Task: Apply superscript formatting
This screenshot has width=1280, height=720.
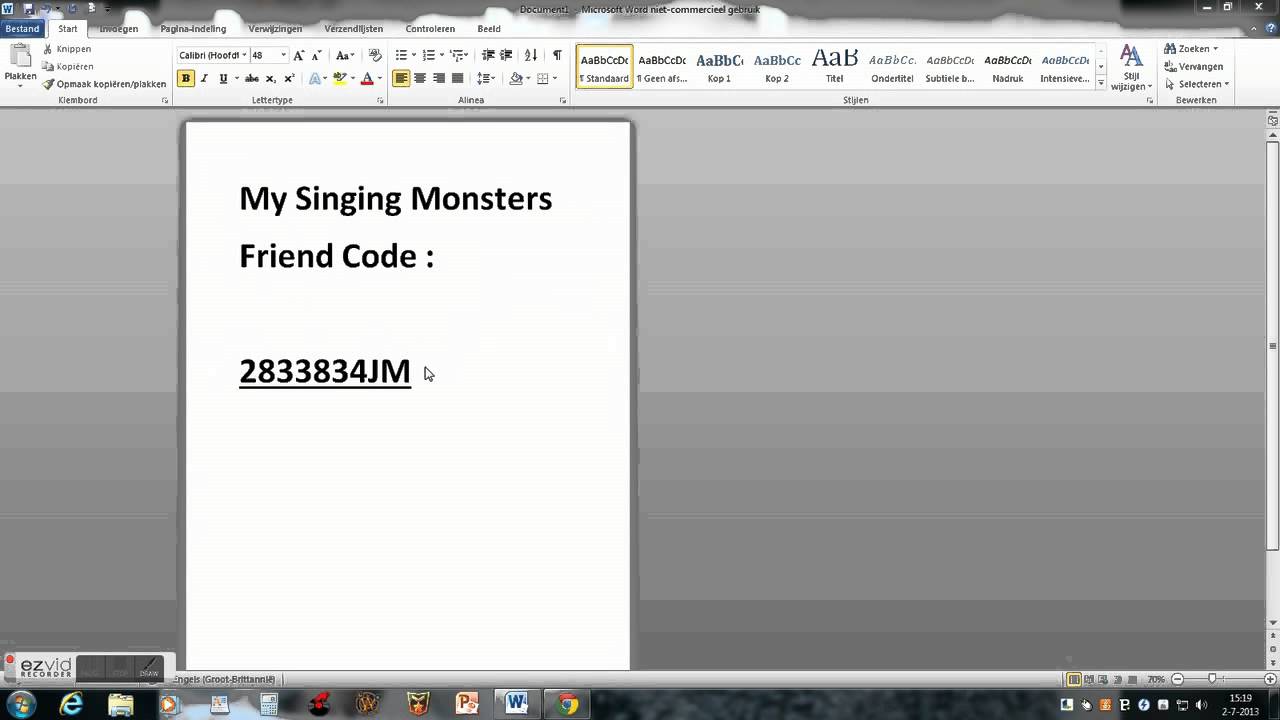Action: 289,79
